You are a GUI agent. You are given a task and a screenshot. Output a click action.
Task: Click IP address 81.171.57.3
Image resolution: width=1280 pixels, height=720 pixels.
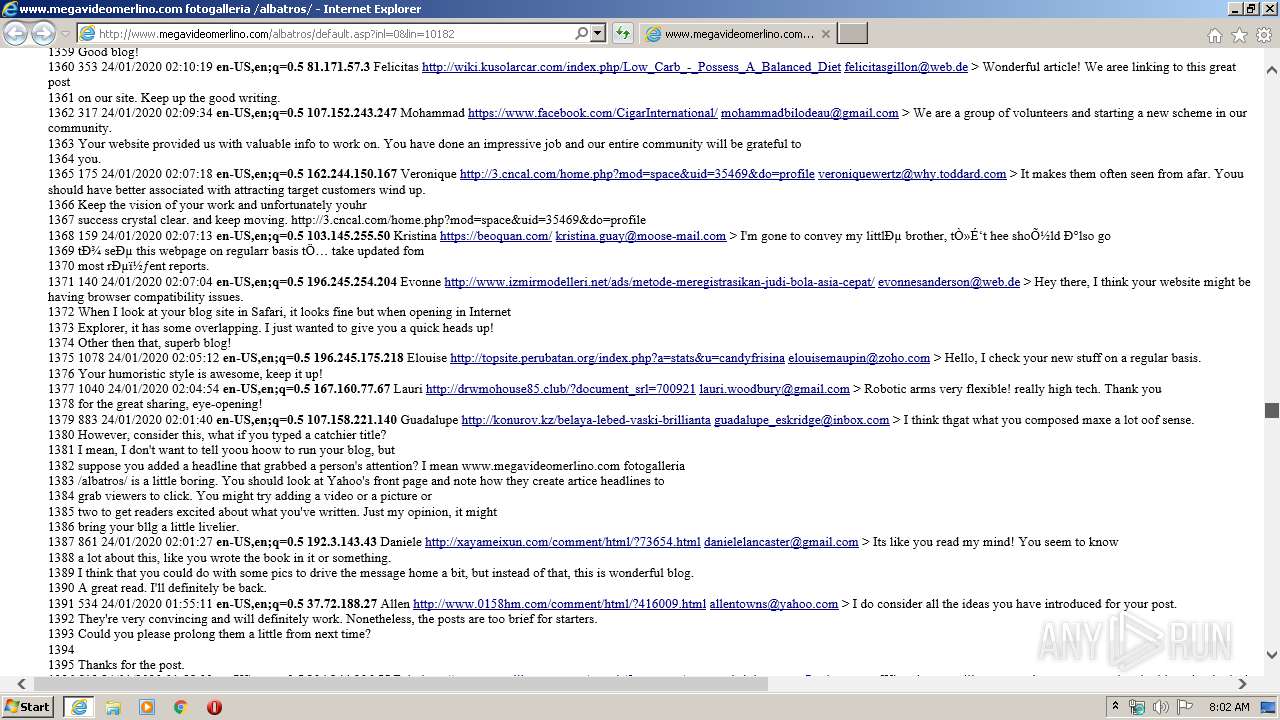(338, 67)
